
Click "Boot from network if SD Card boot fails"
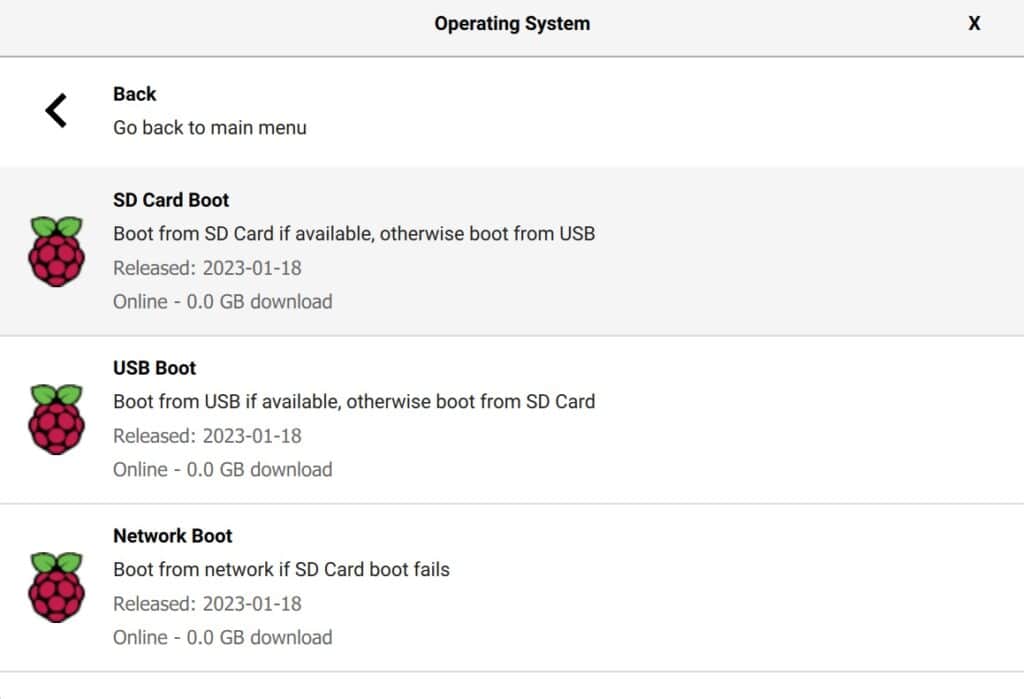click(x=281, y=570)
